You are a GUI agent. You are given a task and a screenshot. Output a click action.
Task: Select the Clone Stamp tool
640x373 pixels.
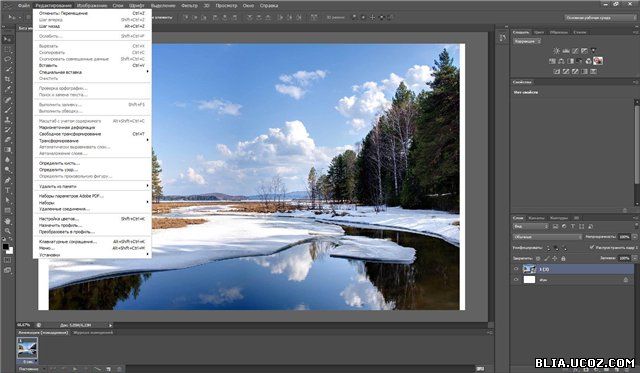click(x=8, y=120)
